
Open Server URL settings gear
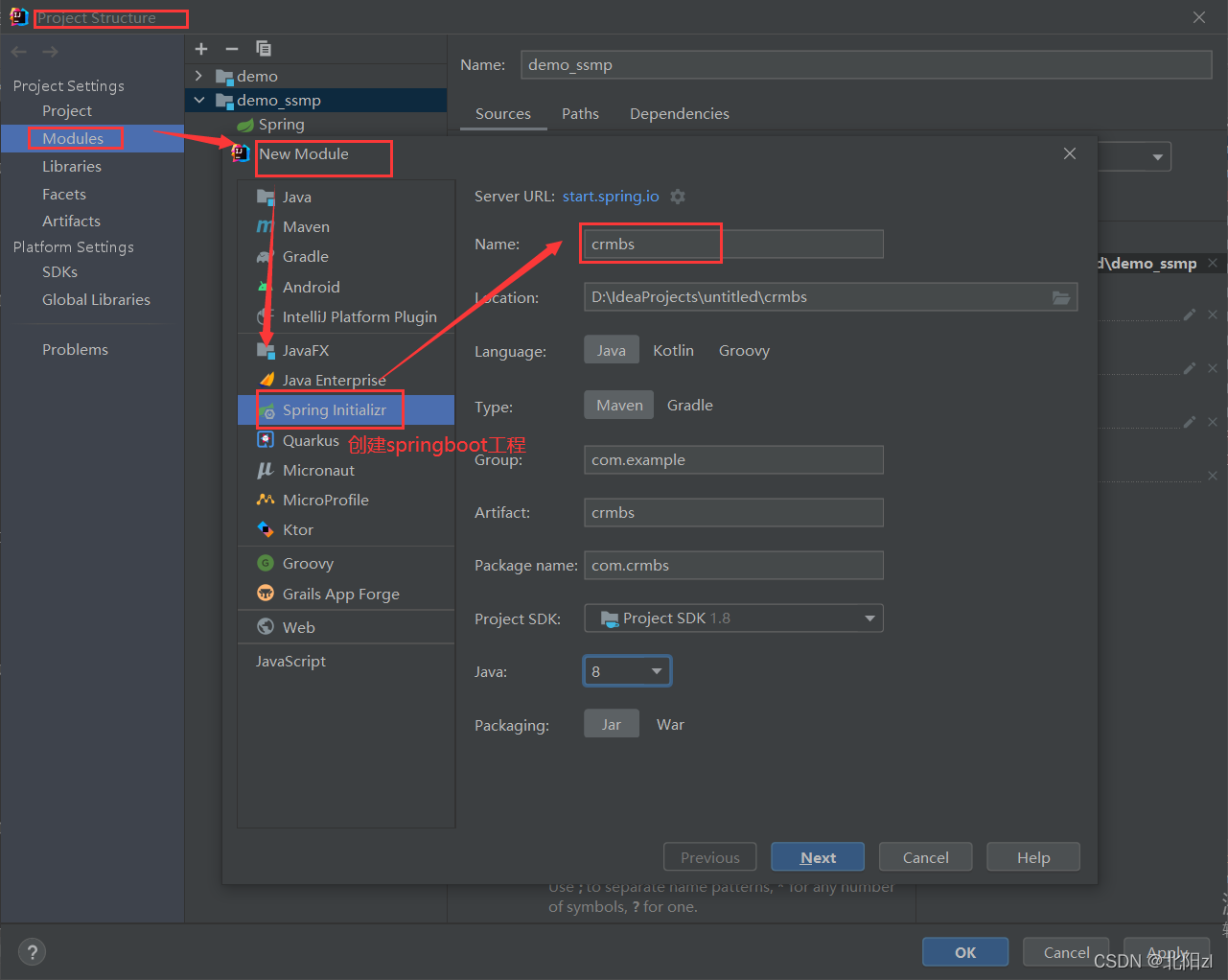(x=678, y=197)
